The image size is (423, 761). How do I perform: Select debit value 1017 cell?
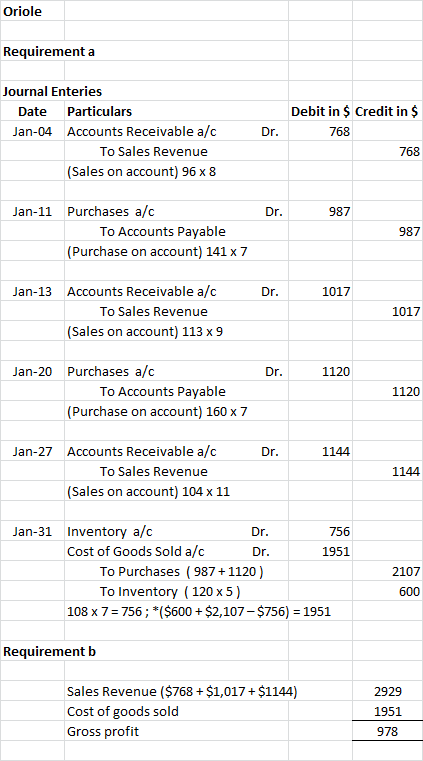320,291
